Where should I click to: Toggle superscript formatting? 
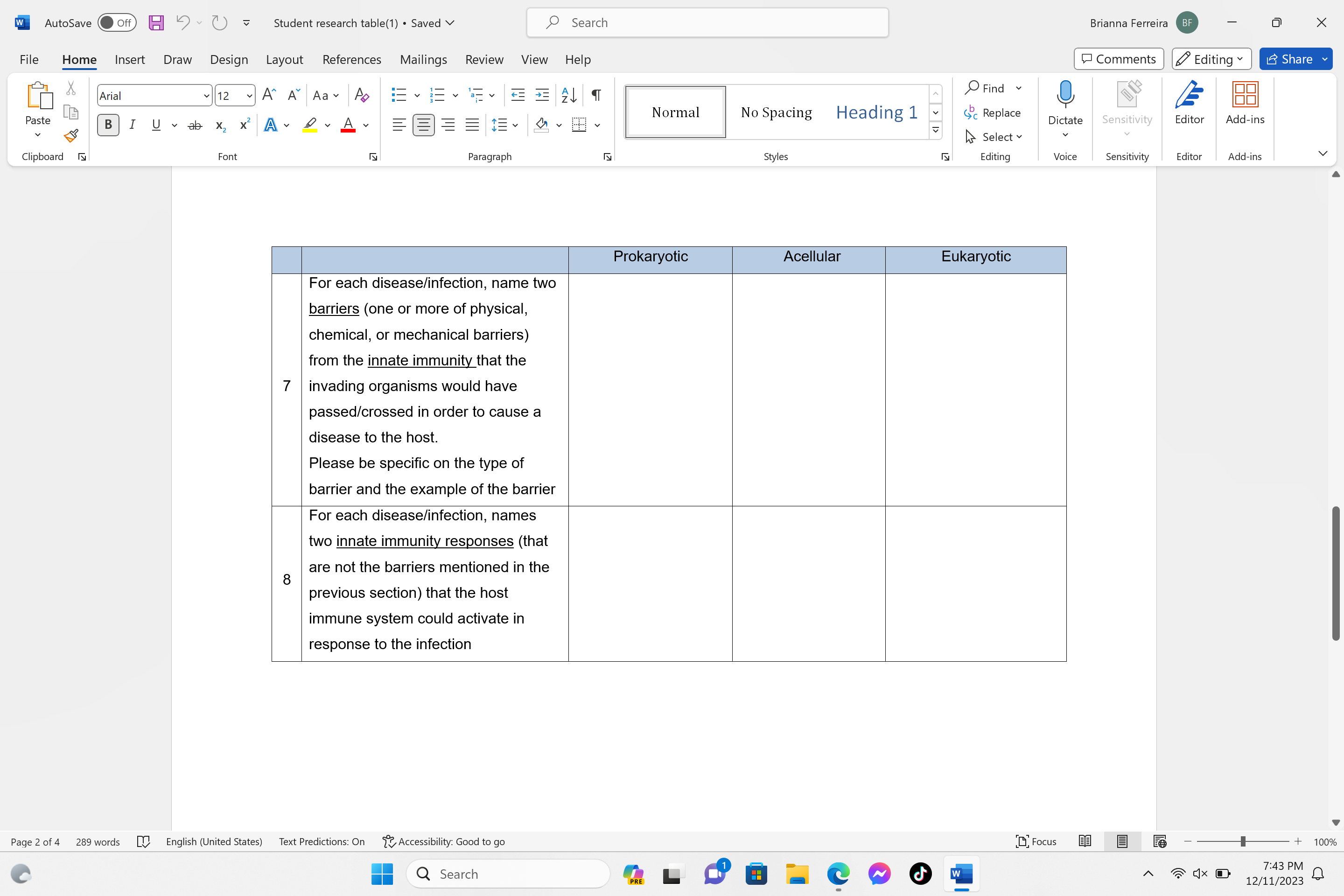click(244, 125)
